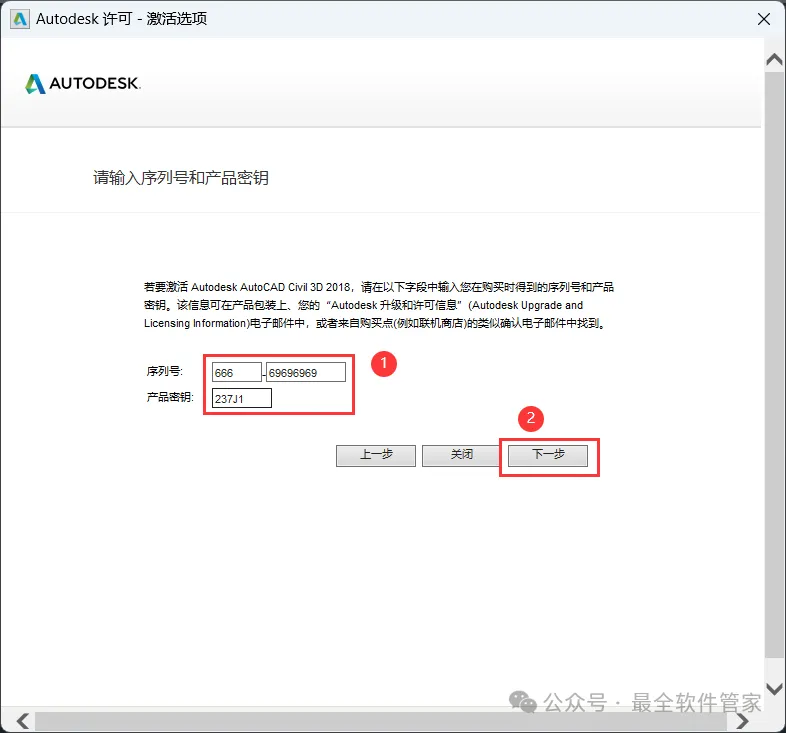Click the horizontal scrollbar thumb
The height and width of the screenshot is (733, 786).
tap(380, 721)
